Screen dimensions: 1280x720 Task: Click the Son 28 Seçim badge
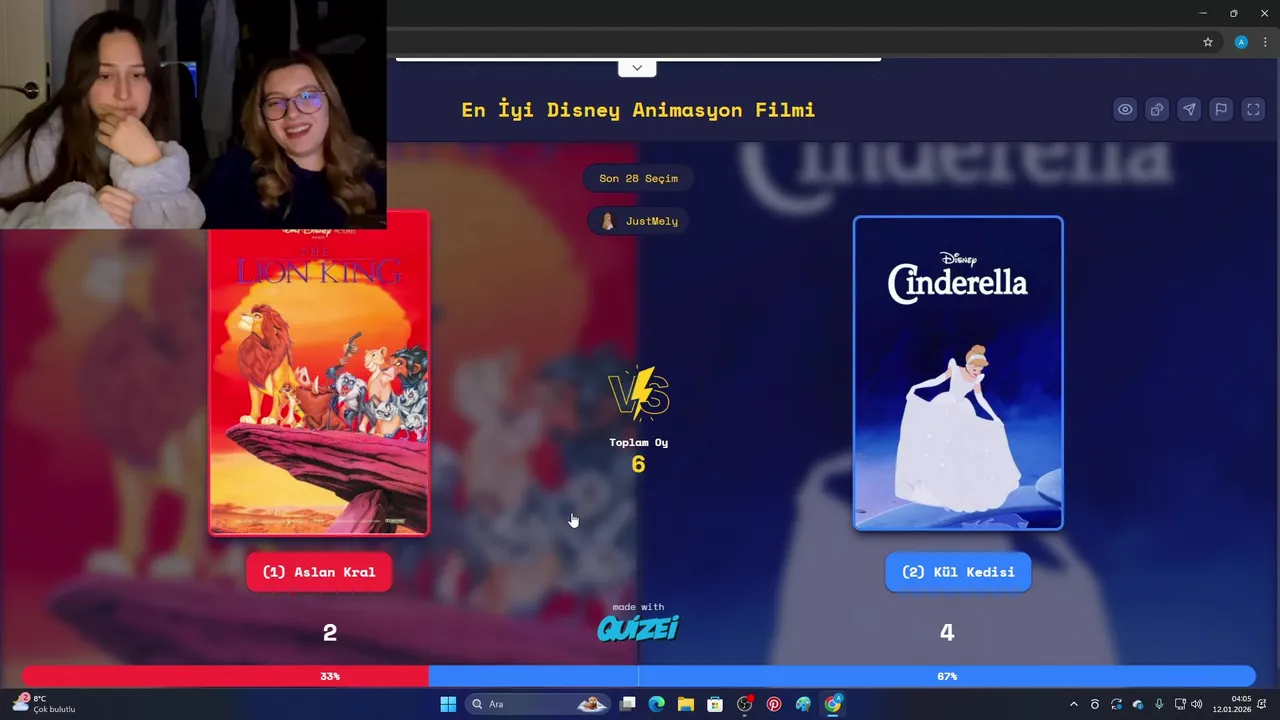click(638, 178)
